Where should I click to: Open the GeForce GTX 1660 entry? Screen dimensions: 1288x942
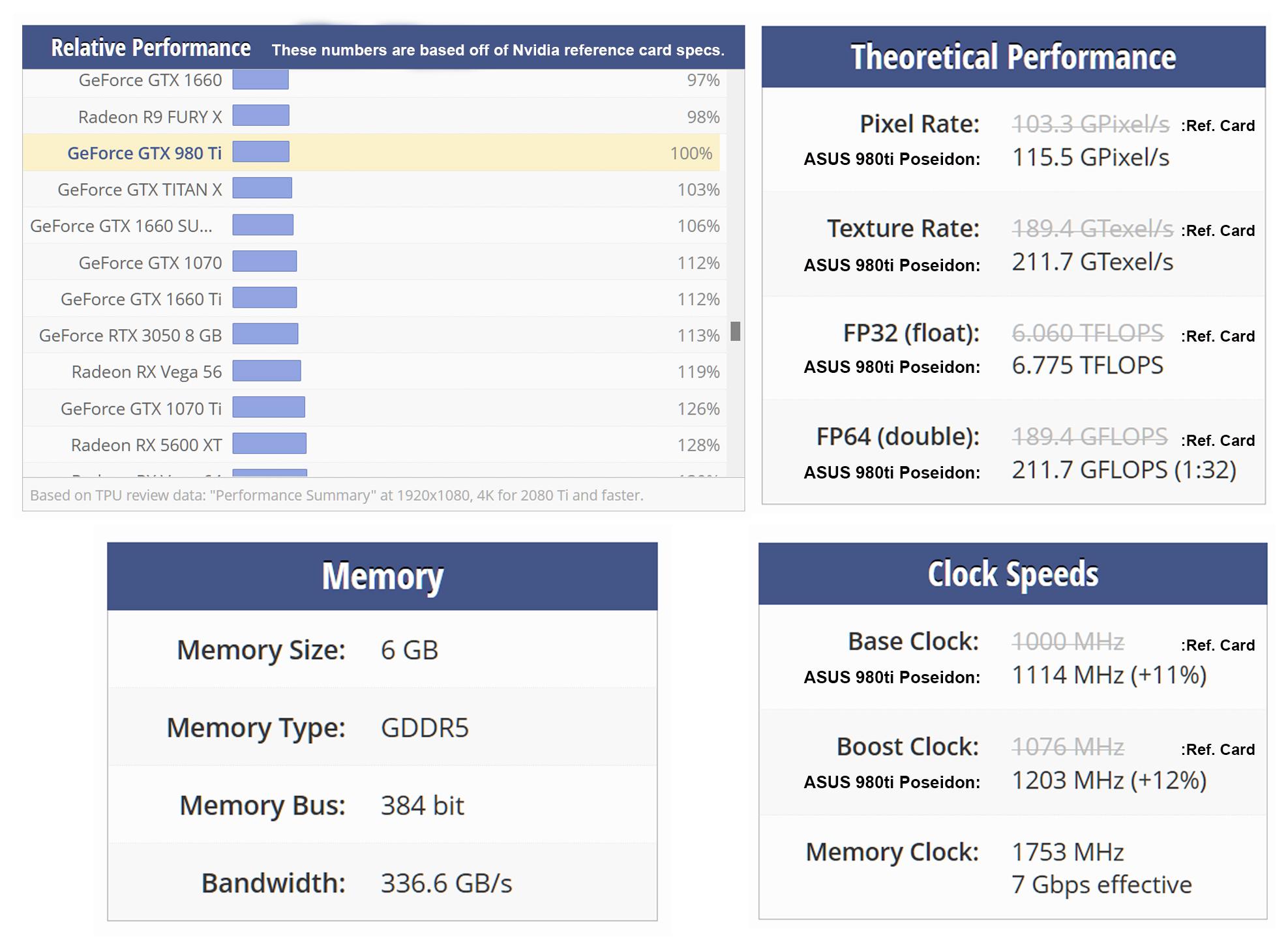(x=150, y=80)
